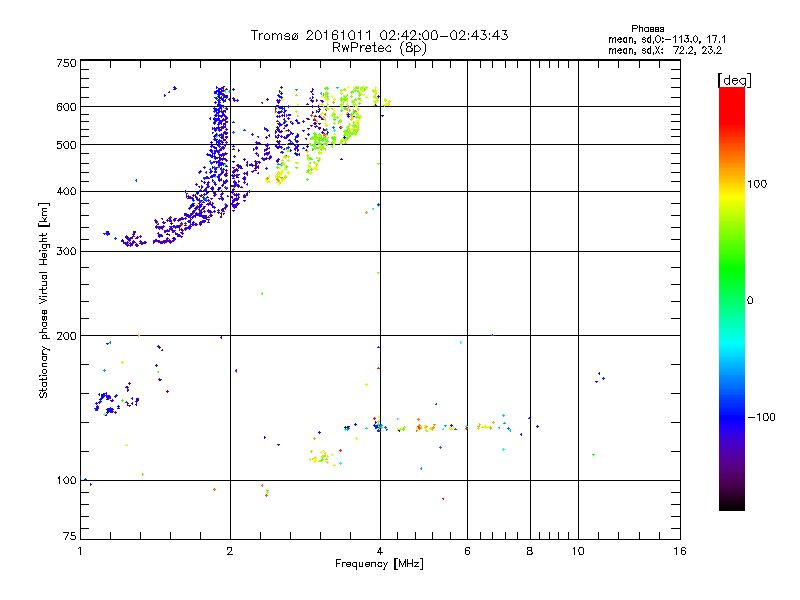Image resolution: width=800 pixels, height=600 pixels.
Task: Click the '[deg]' colorbar unit label
Action: click(734, 80)
